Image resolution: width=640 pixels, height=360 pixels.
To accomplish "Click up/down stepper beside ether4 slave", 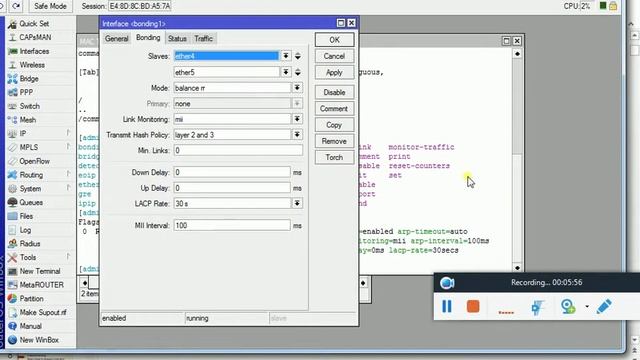I will 298,56.
